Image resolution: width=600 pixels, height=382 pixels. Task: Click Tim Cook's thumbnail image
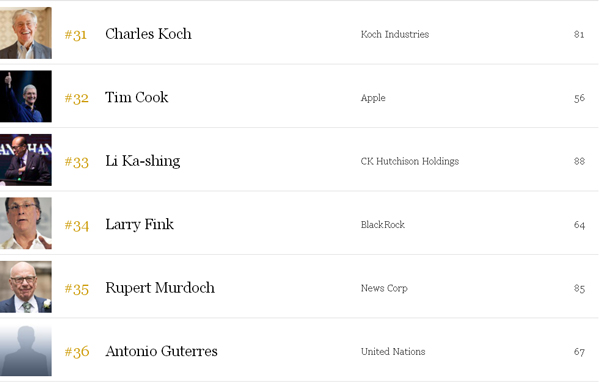click(x=26, y=96)
